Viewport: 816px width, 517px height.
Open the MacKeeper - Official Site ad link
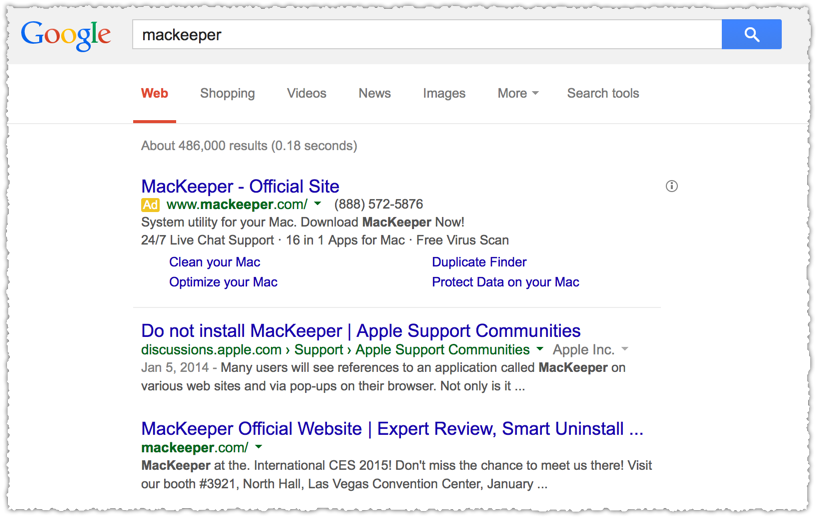click(x=240, y=186)
